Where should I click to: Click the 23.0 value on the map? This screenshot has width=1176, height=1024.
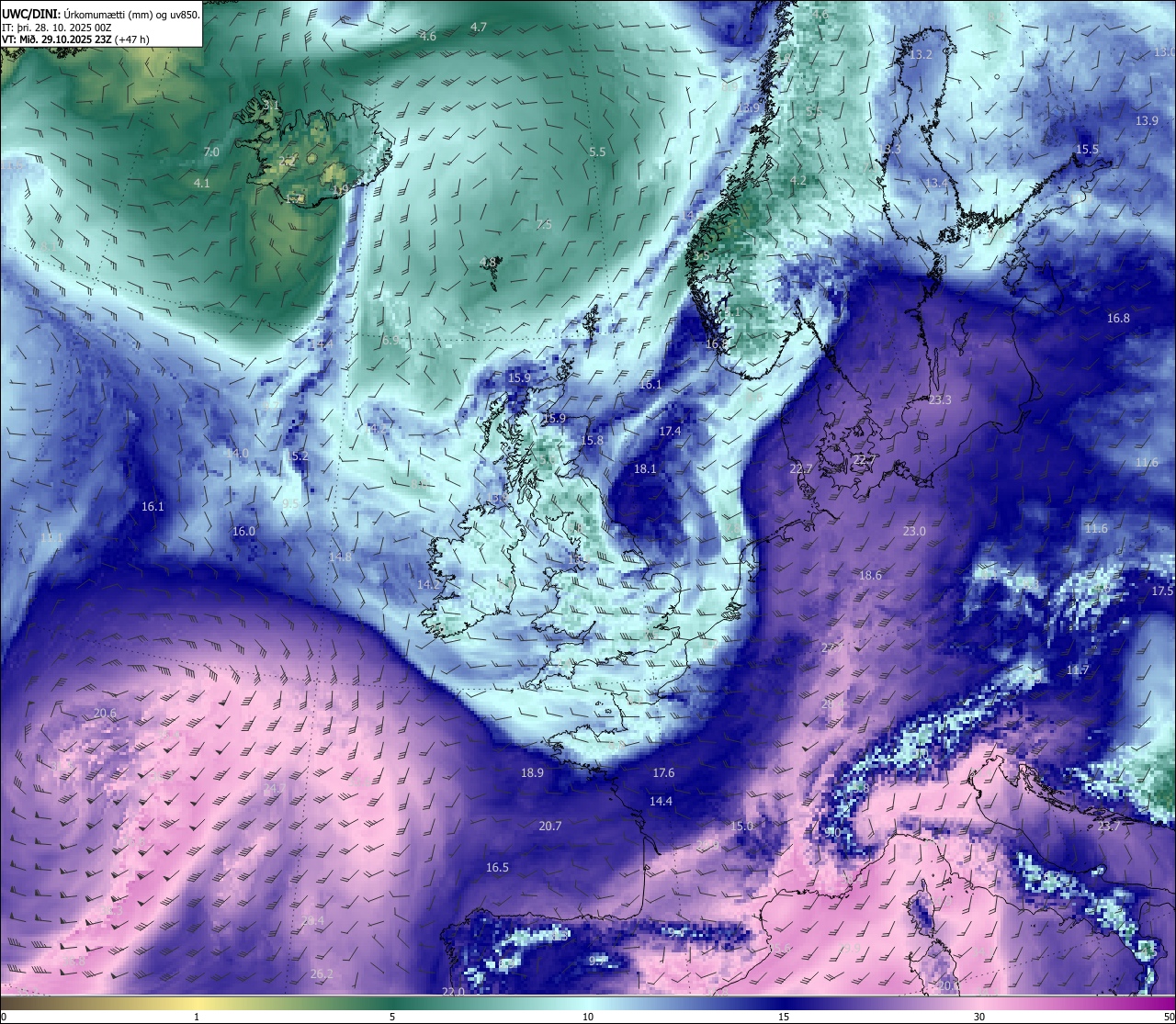[914, 532]
